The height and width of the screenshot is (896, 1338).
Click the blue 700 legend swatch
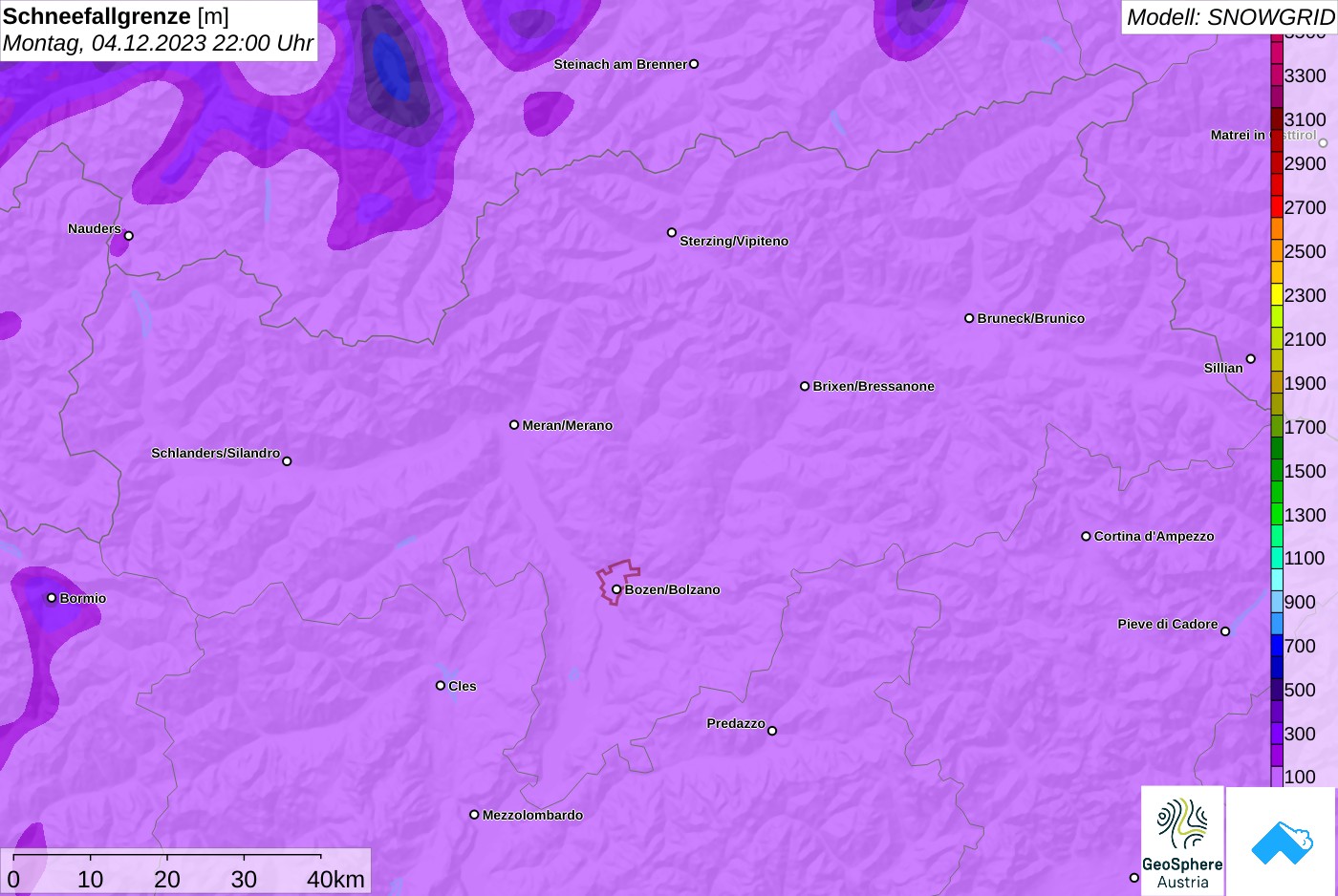point(1277,646)
